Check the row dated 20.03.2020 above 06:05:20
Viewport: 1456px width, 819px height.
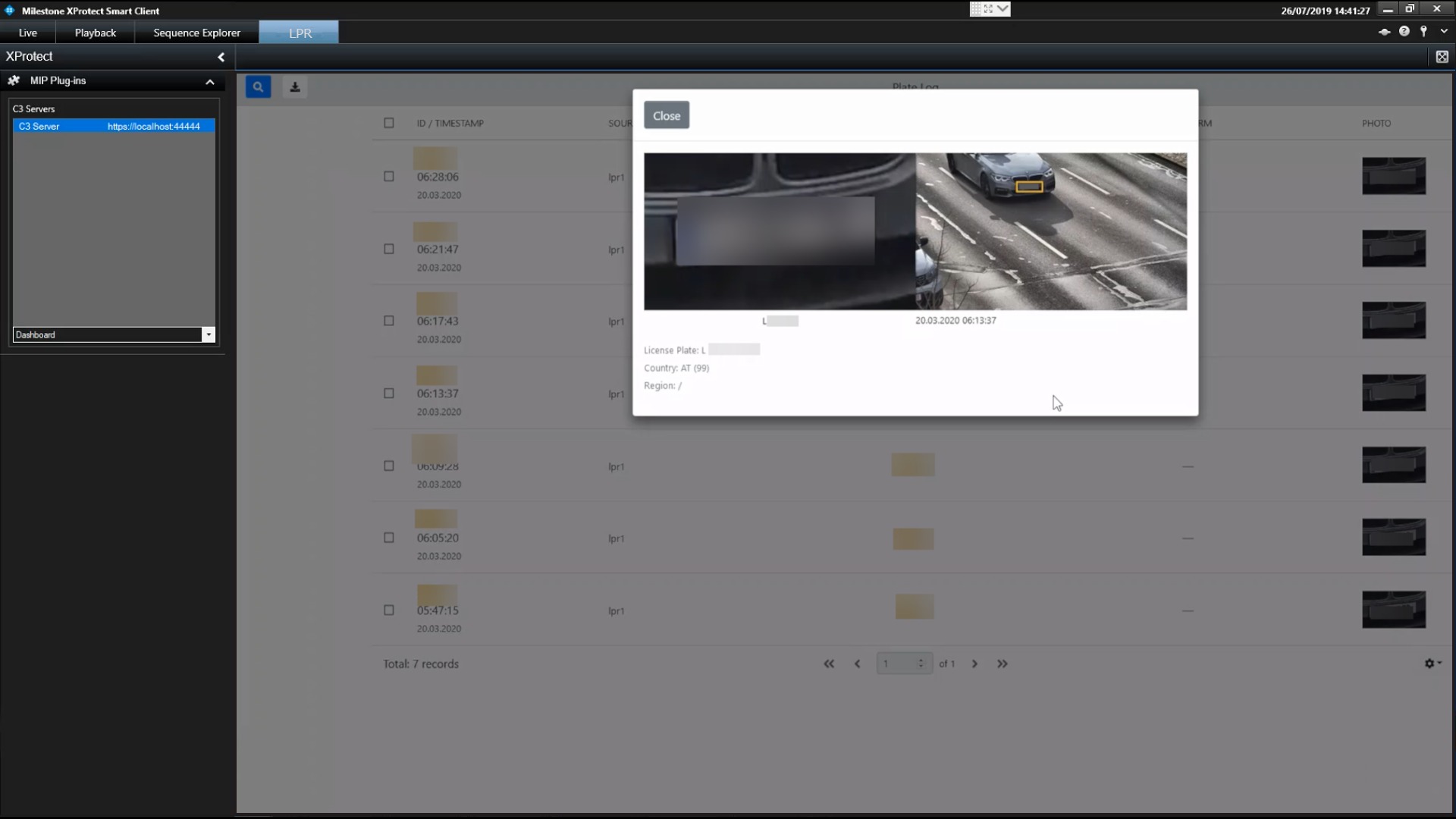389,466
